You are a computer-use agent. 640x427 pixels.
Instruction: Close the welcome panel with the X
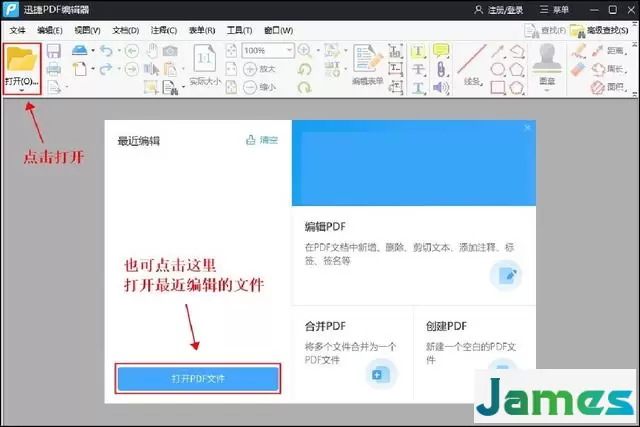[x=527, y=128]
